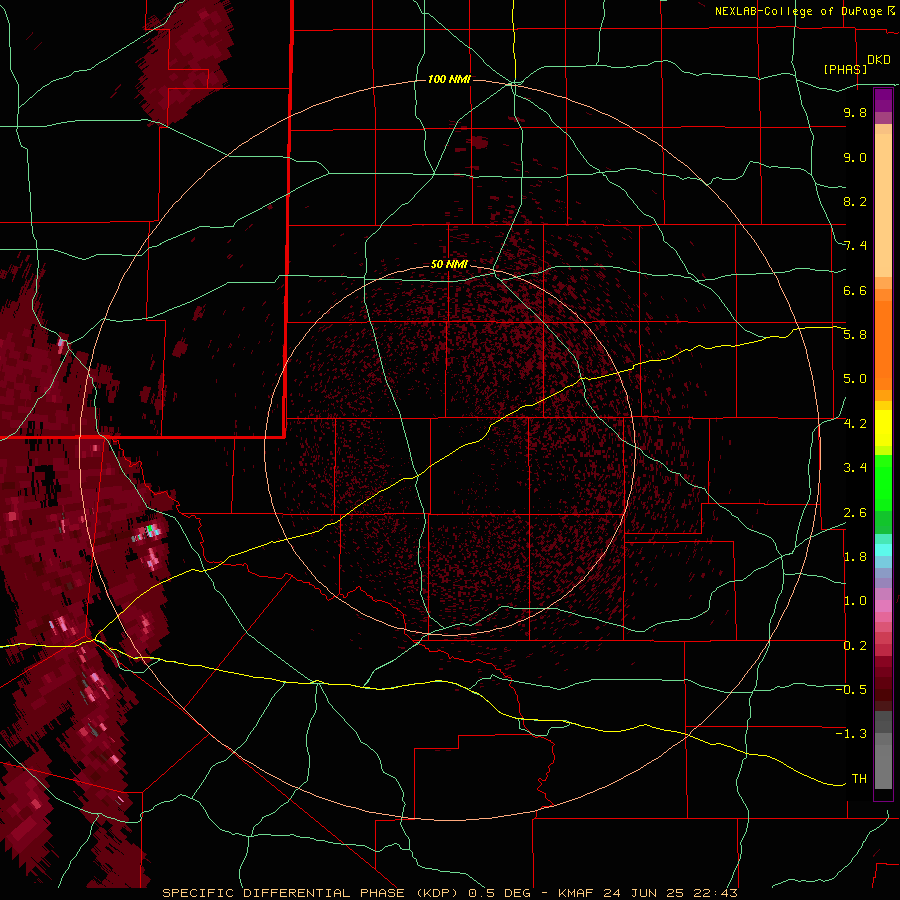Select the 100 NMI range ring label
The width and height of the screenshot is (900, 900).
tap(449, 79)
